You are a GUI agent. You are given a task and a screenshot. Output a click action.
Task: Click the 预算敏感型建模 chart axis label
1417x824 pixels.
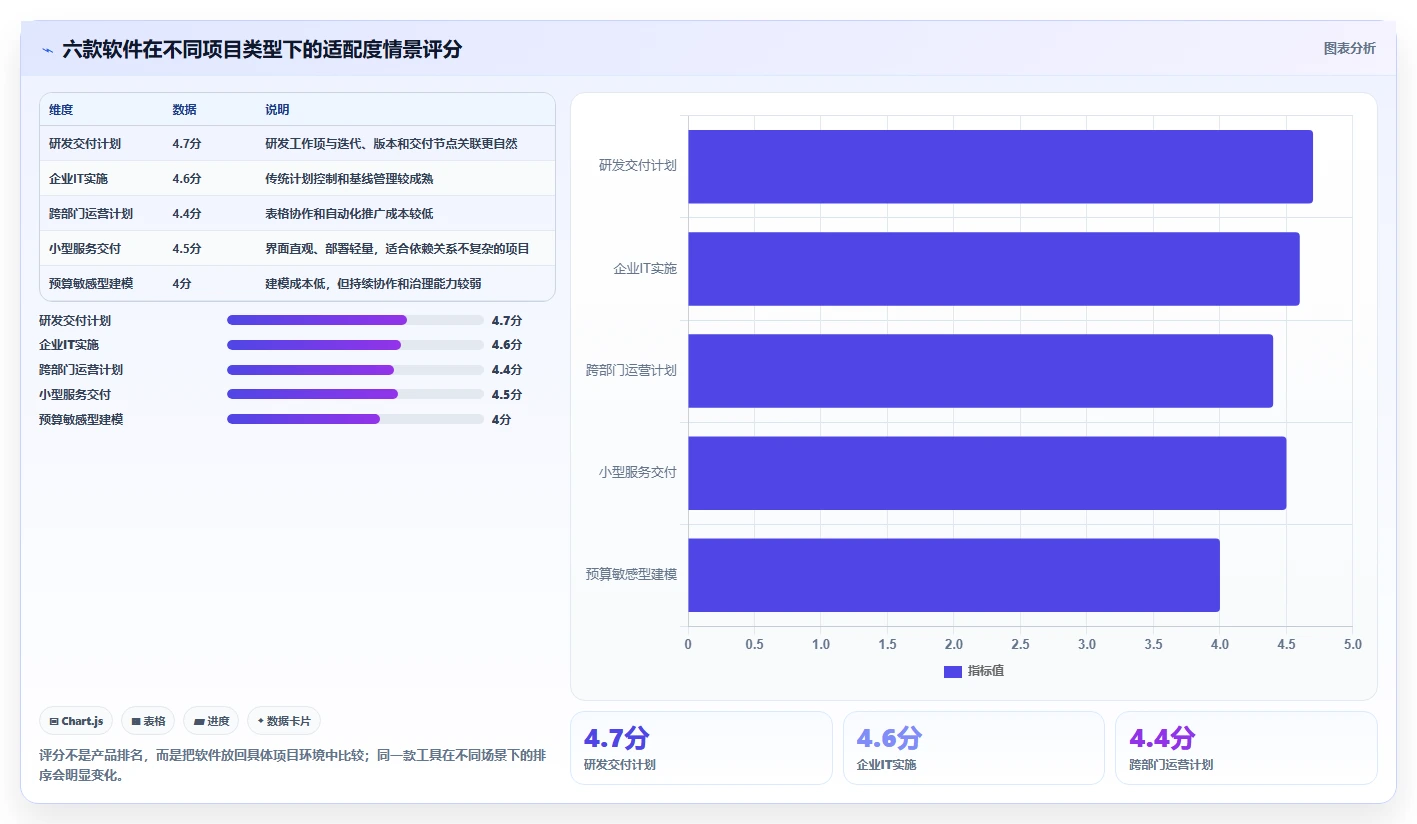pos(632,575)
